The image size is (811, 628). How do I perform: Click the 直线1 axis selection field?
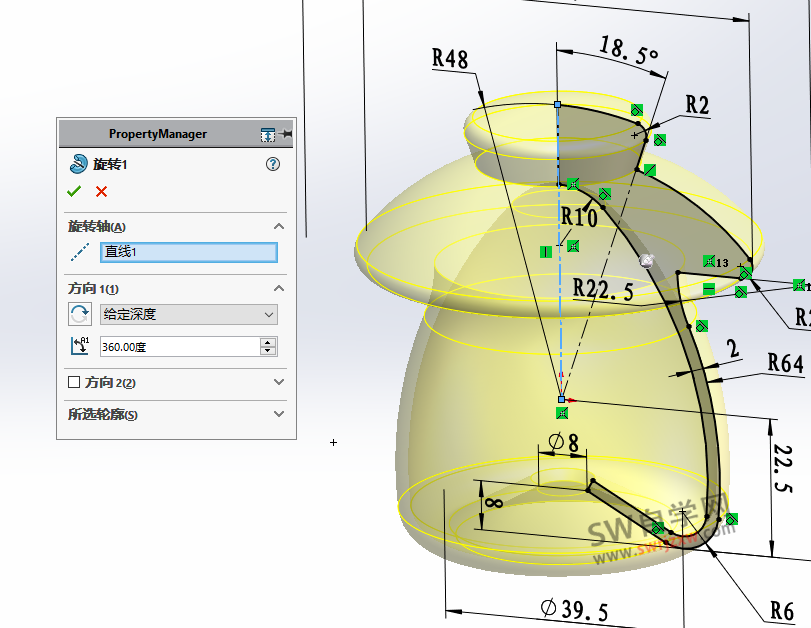pyautogui.click(x=189, y=252)
